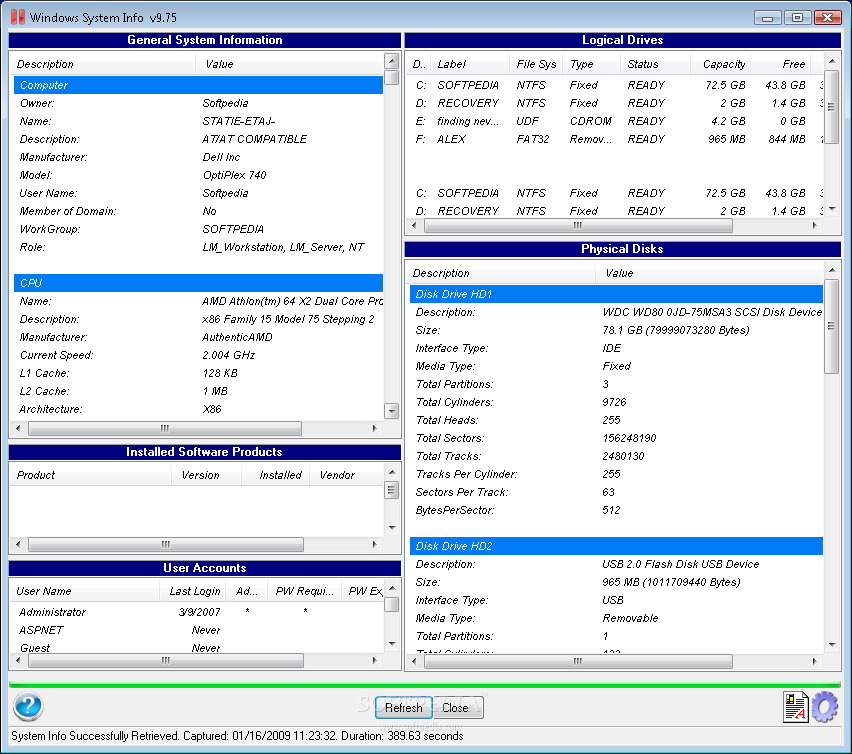Screen dimensions: 852x754
Task: Click the Vendor column header
Action: coord(347,475)
